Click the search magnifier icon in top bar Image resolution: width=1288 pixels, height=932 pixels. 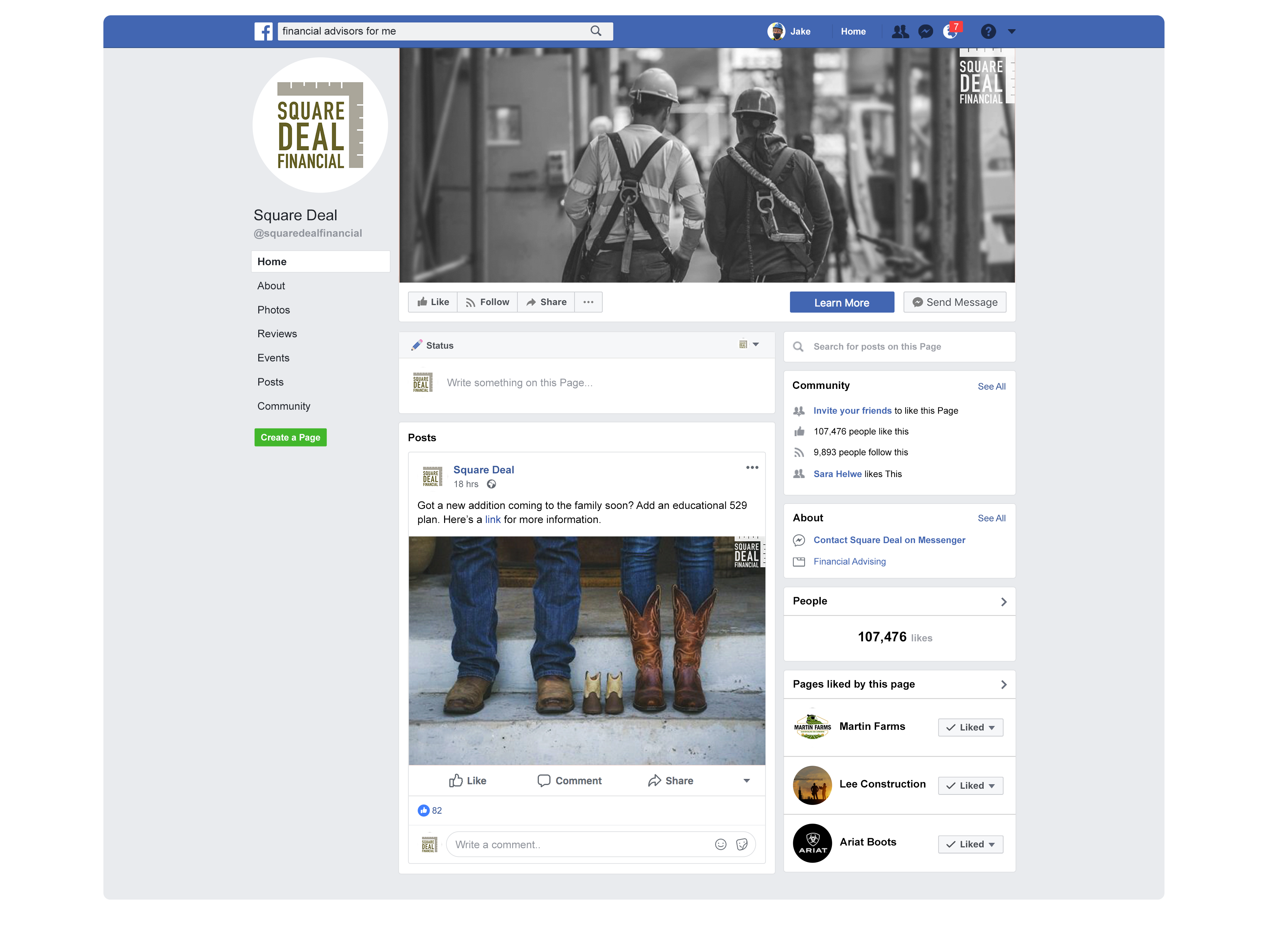click(596, 31)
